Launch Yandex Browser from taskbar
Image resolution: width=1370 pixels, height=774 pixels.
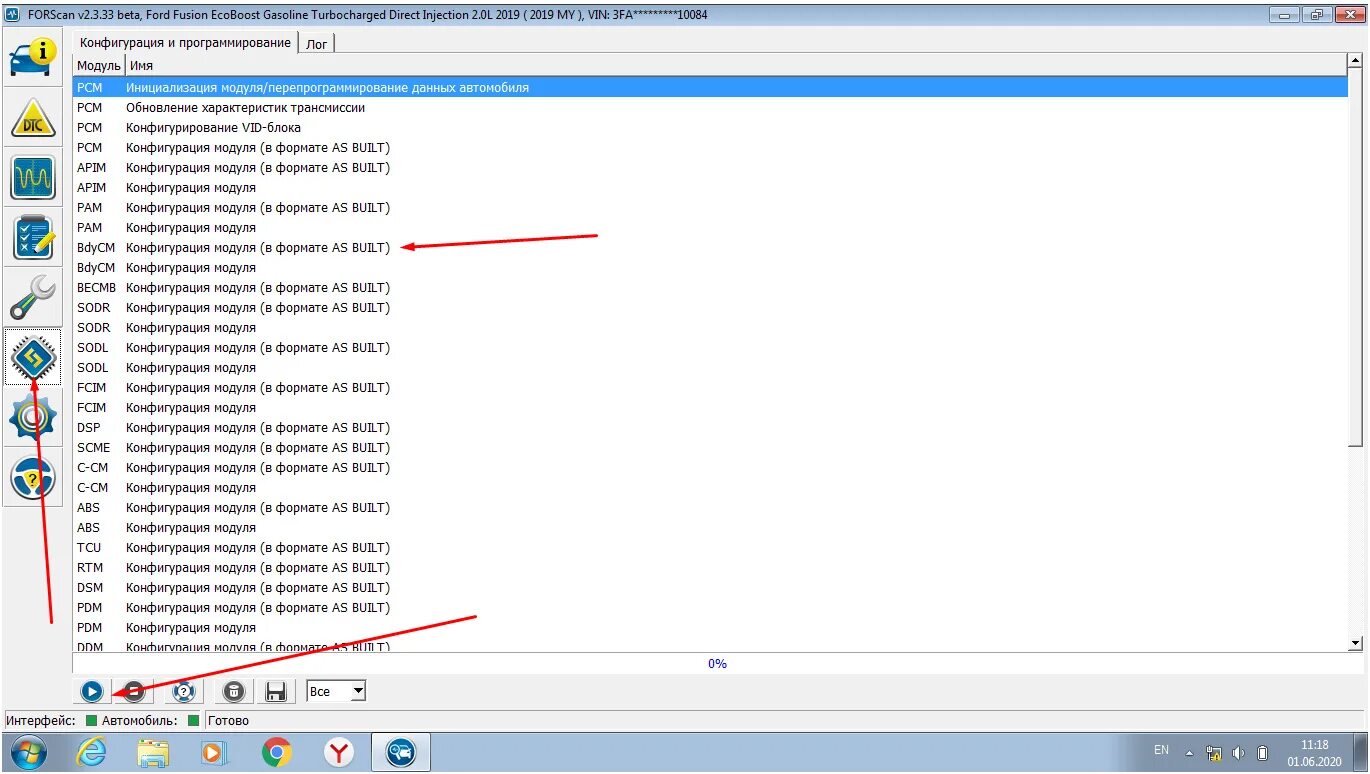point(340,752)
